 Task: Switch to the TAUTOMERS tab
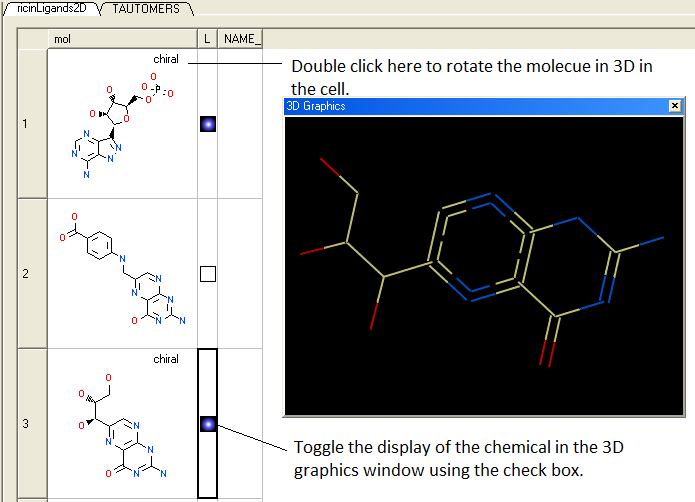(x=146, y=8)
